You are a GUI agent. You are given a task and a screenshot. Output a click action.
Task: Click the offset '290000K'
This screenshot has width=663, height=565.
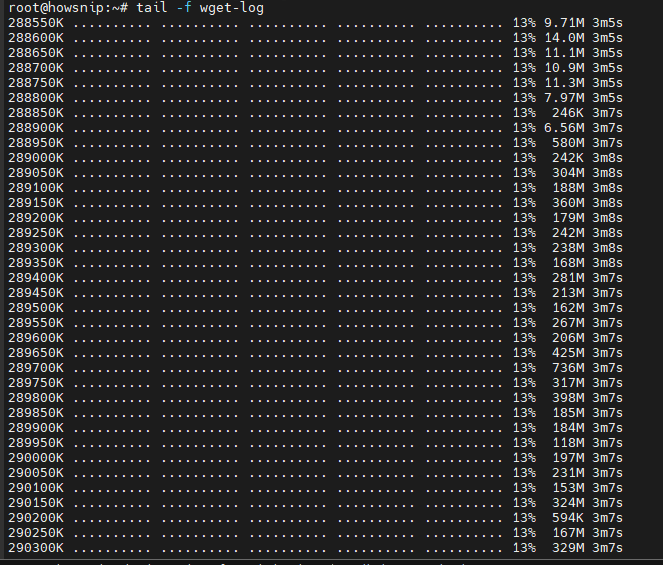click(x=36, y=458)
